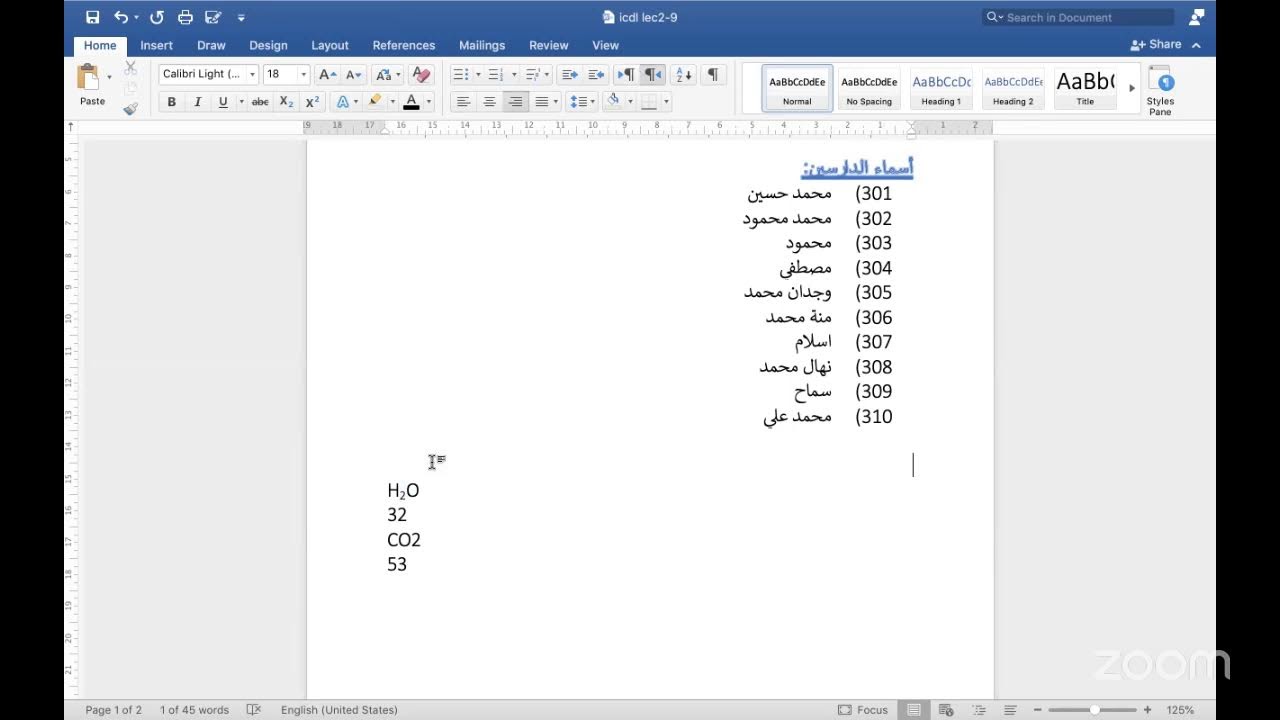1280x720 pixels.
Task: Open the font color dropdown arrow
Action: click(x=428, y=102)
